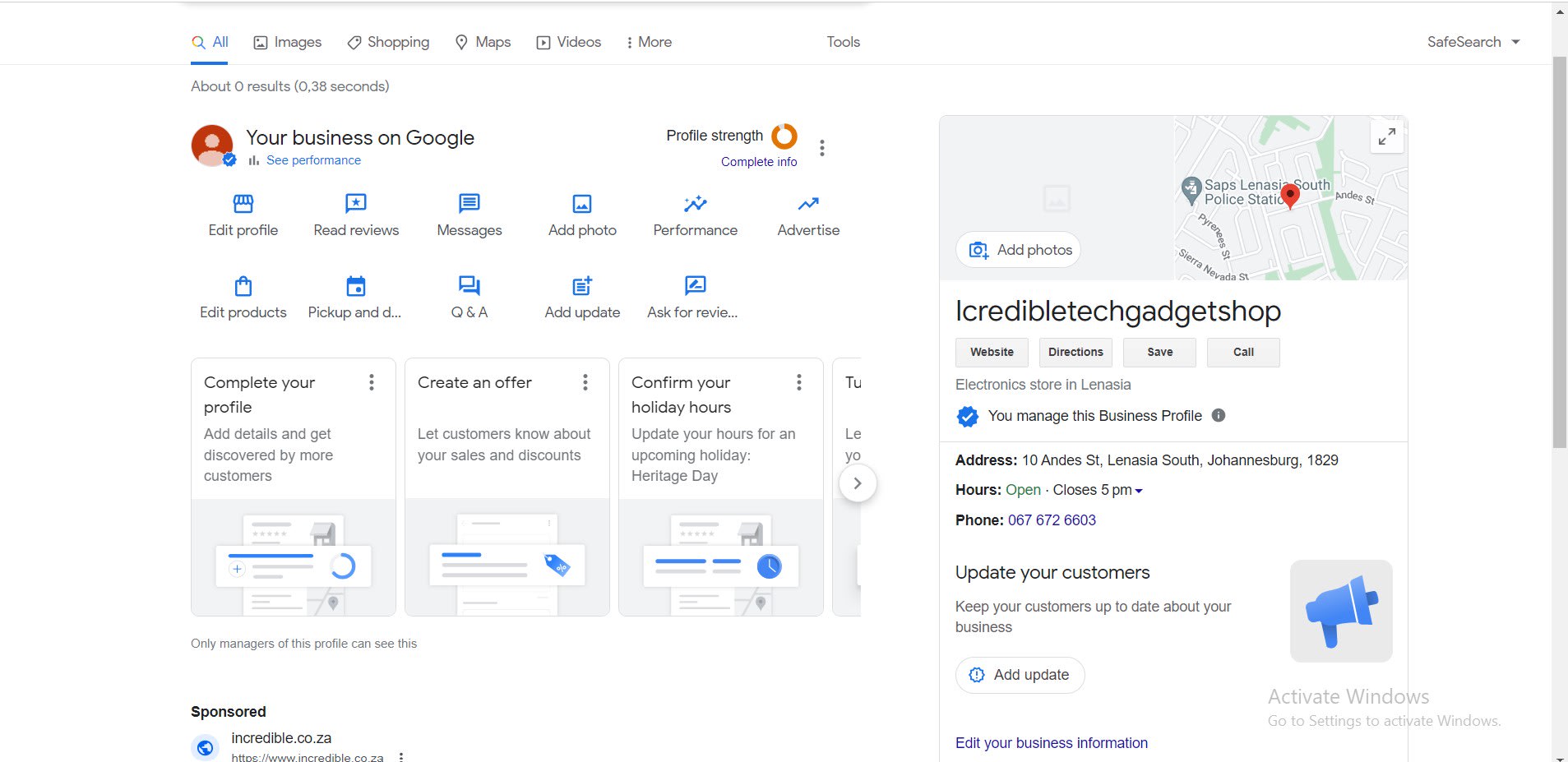The image size is (1568, 762).
Task: Open the Edit profile storefront icon
Action: click(x=243, y=203)
